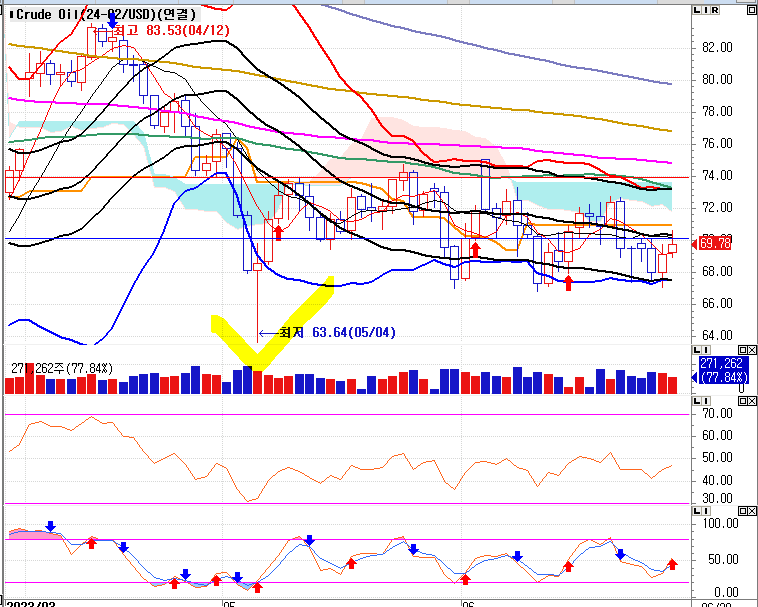Click the 06 month marker on date axis
The image size is (758, 607).
(x=468, y=604)
